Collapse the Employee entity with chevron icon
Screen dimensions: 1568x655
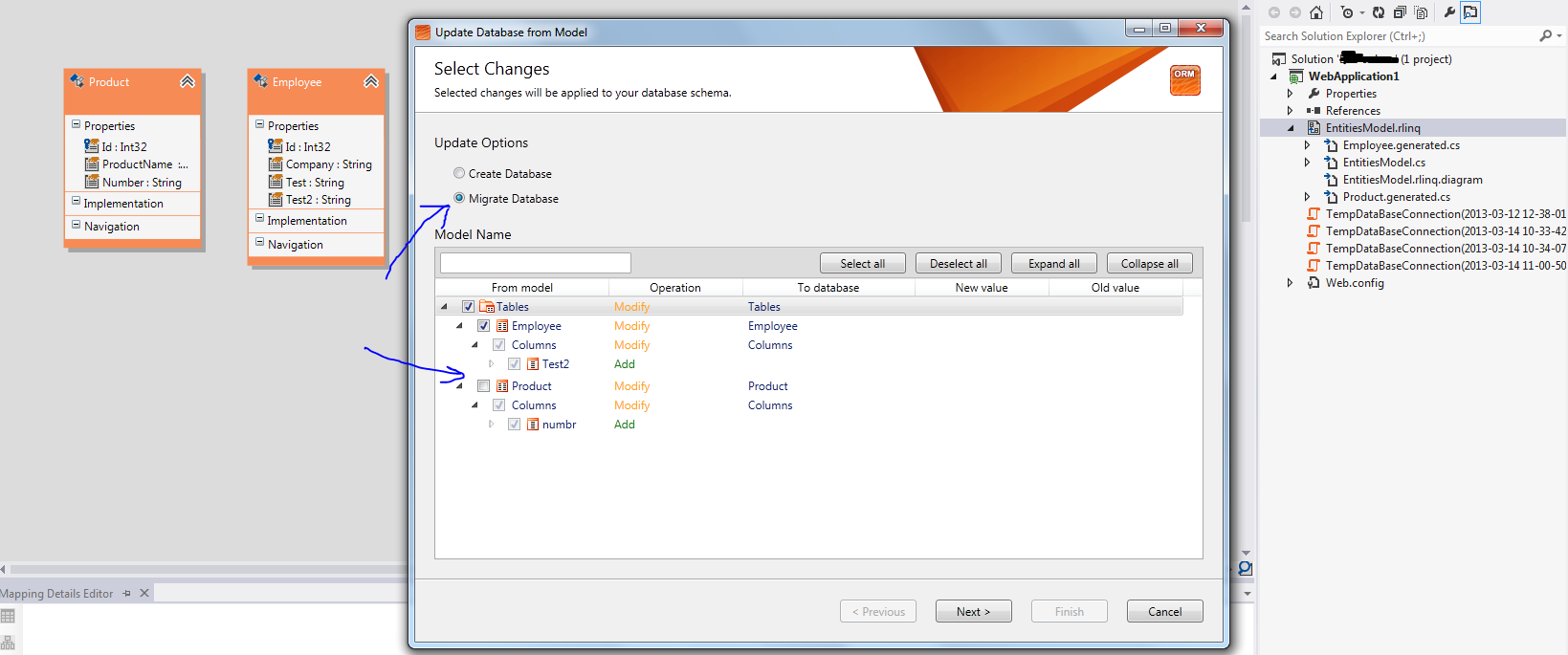coord(371,81)
